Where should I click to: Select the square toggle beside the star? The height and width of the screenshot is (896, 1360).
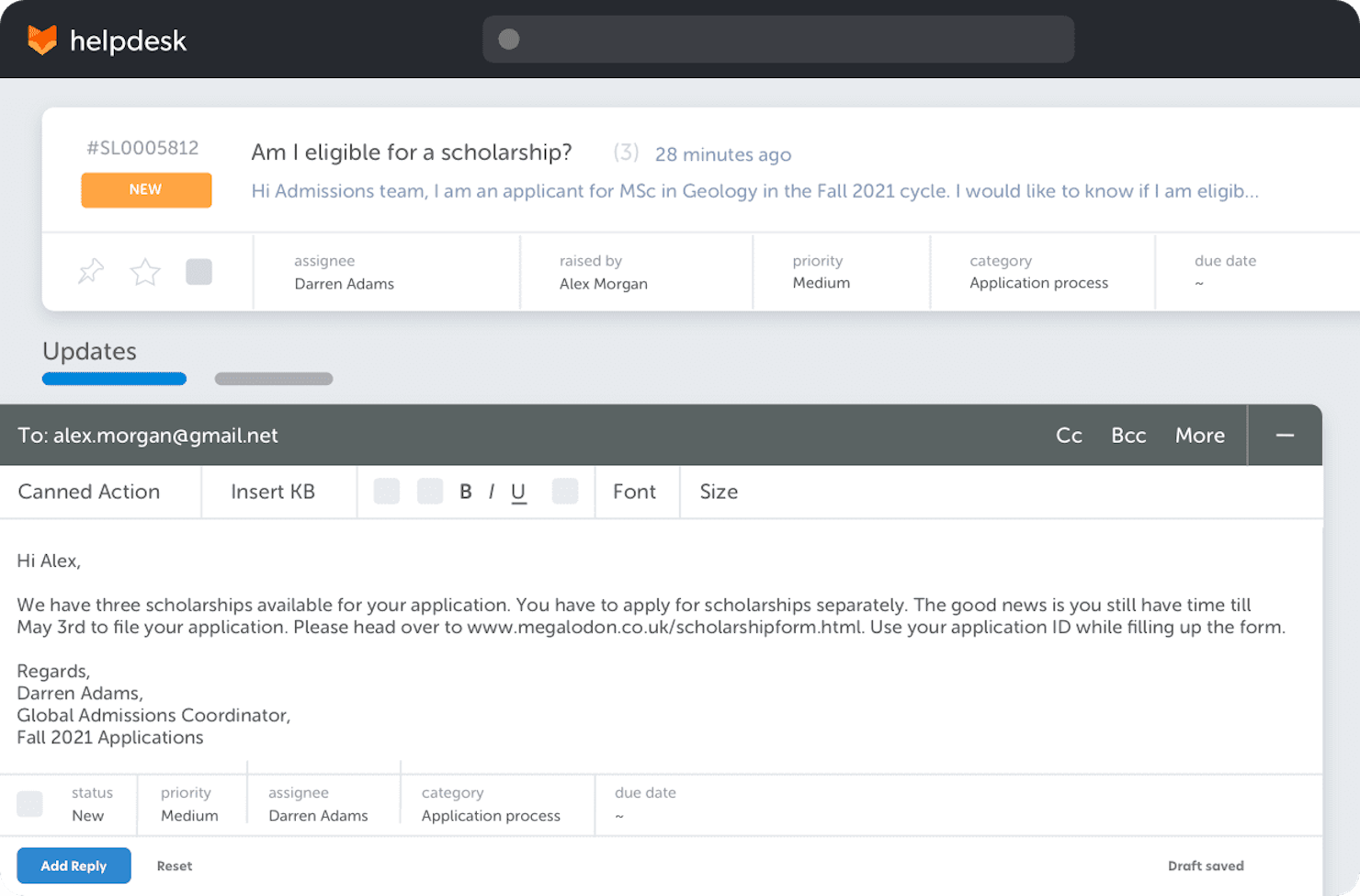pyautogui.click(x=199, y=272)
